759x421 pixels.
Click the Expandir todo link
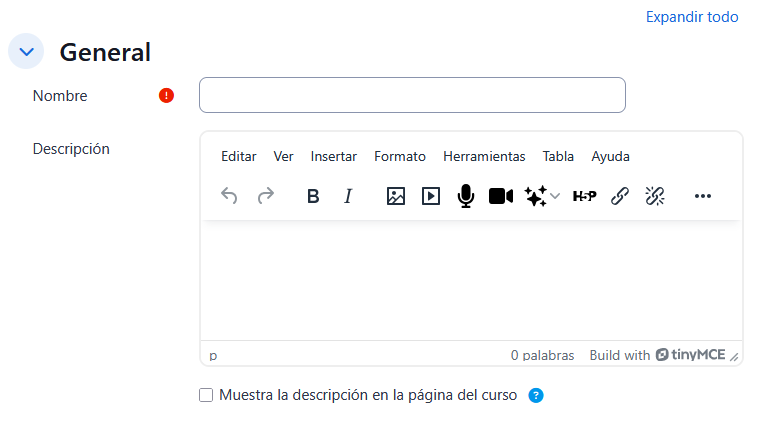coord(692,17)
